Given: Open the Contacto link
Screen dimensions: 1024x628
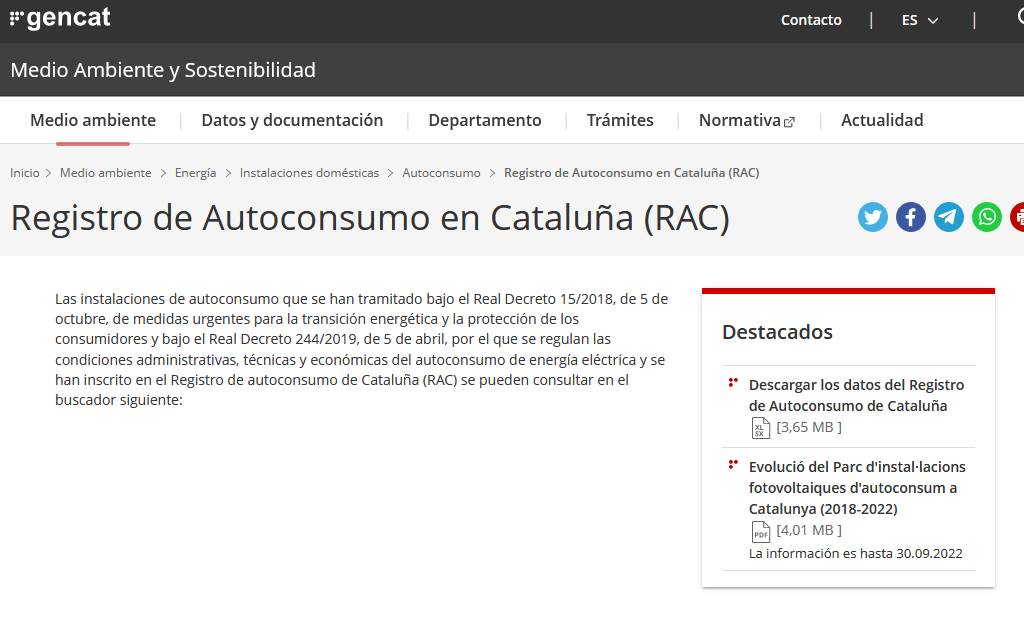Looking at the screenshot, I should (x=811, y=20).
